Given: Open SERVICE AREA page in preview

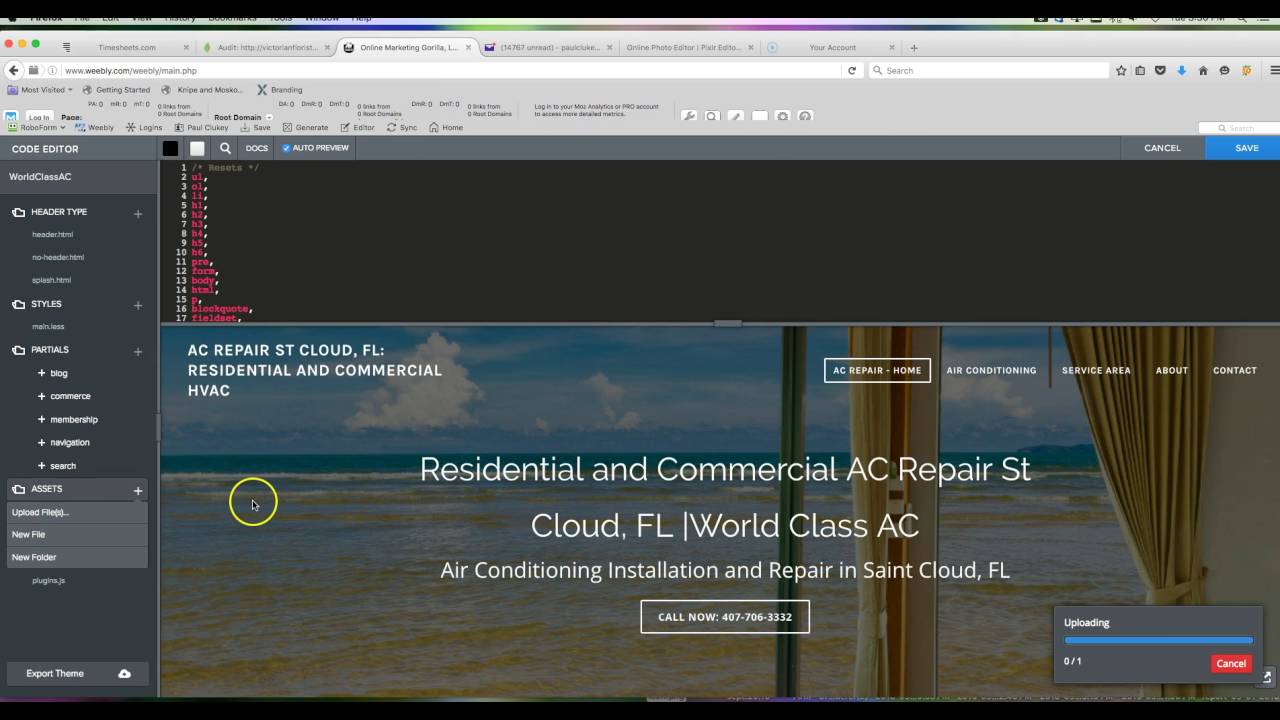Looking at the screenshot, I should (x=1096, y=371).
